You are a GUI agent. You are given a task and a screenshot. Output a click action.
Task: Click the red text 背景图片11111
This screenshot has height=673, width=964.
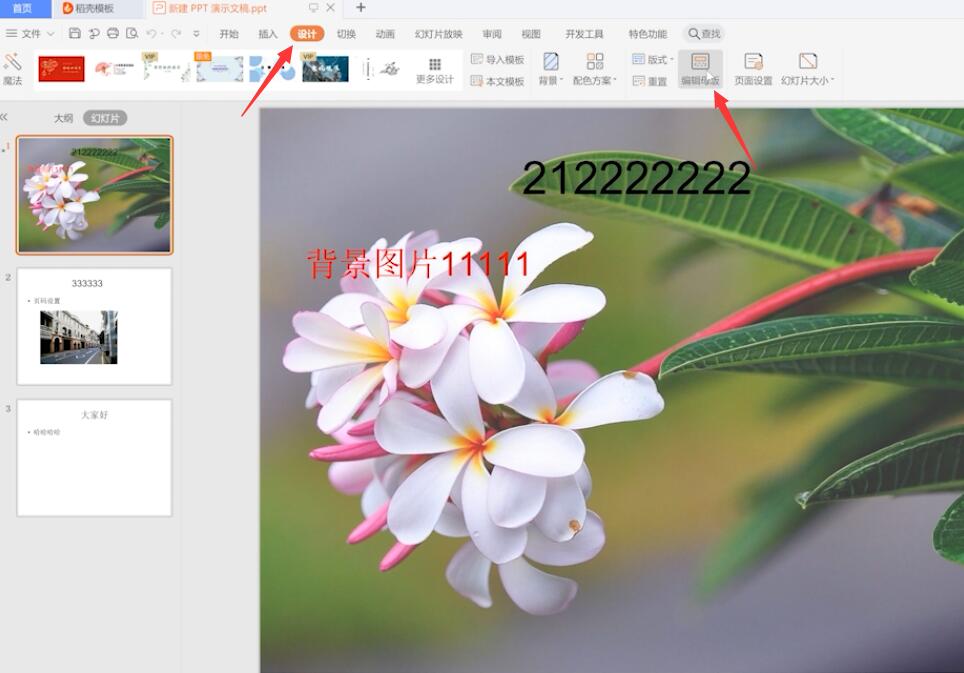(418, 264)
